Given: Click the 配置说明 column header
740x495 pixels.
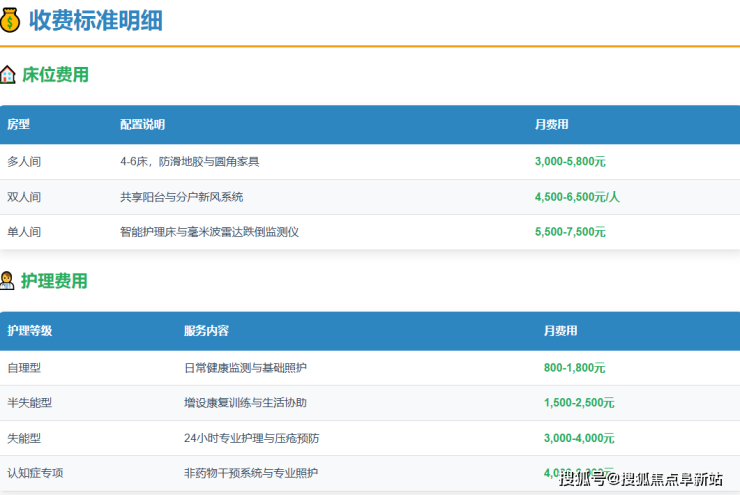Looking at the screenshot, I should click(142, 125).
